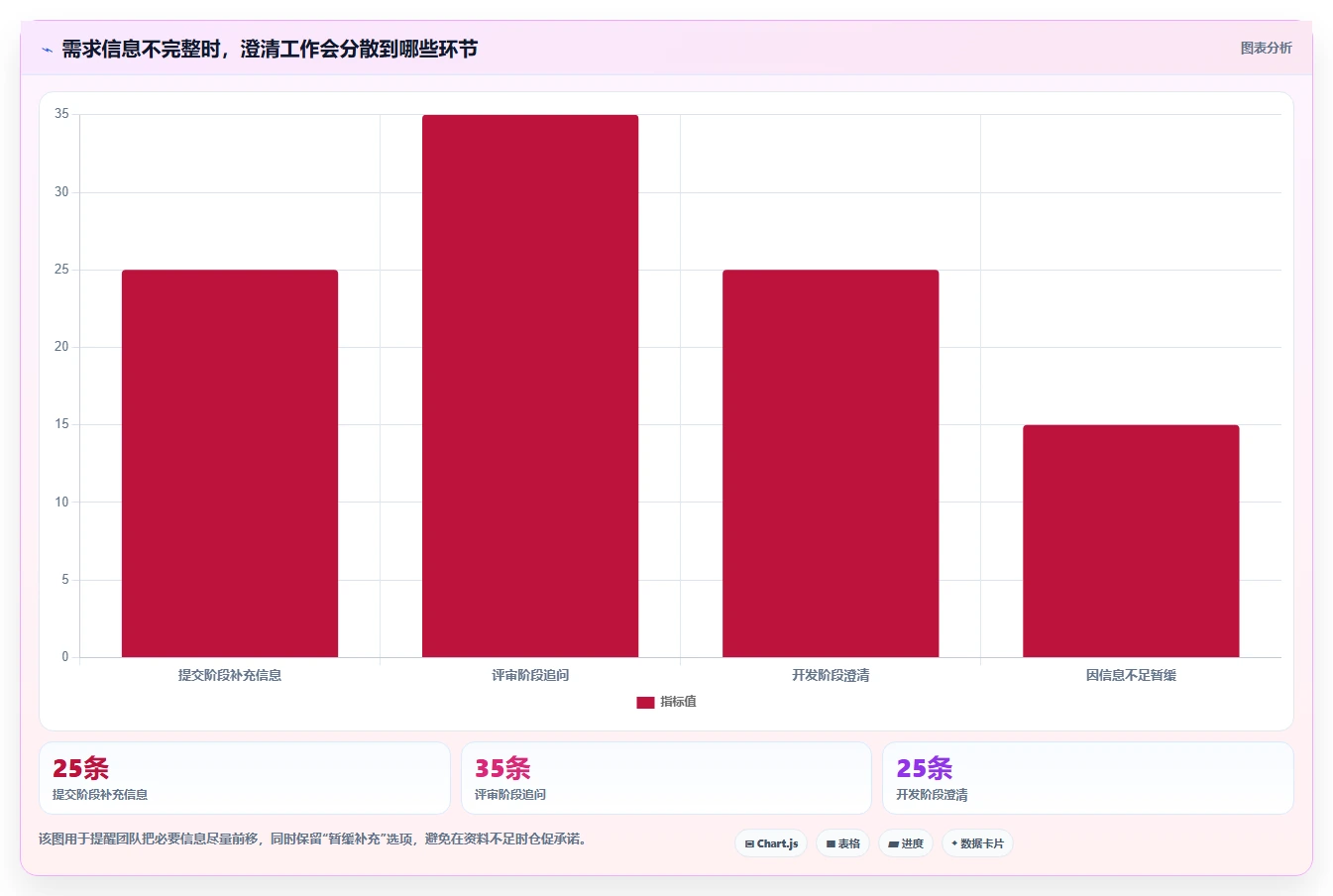1333x896 pixels.
Task: Select the 数据卡片 tag chip
Action: pyautogui.click(x=977, y=843)
